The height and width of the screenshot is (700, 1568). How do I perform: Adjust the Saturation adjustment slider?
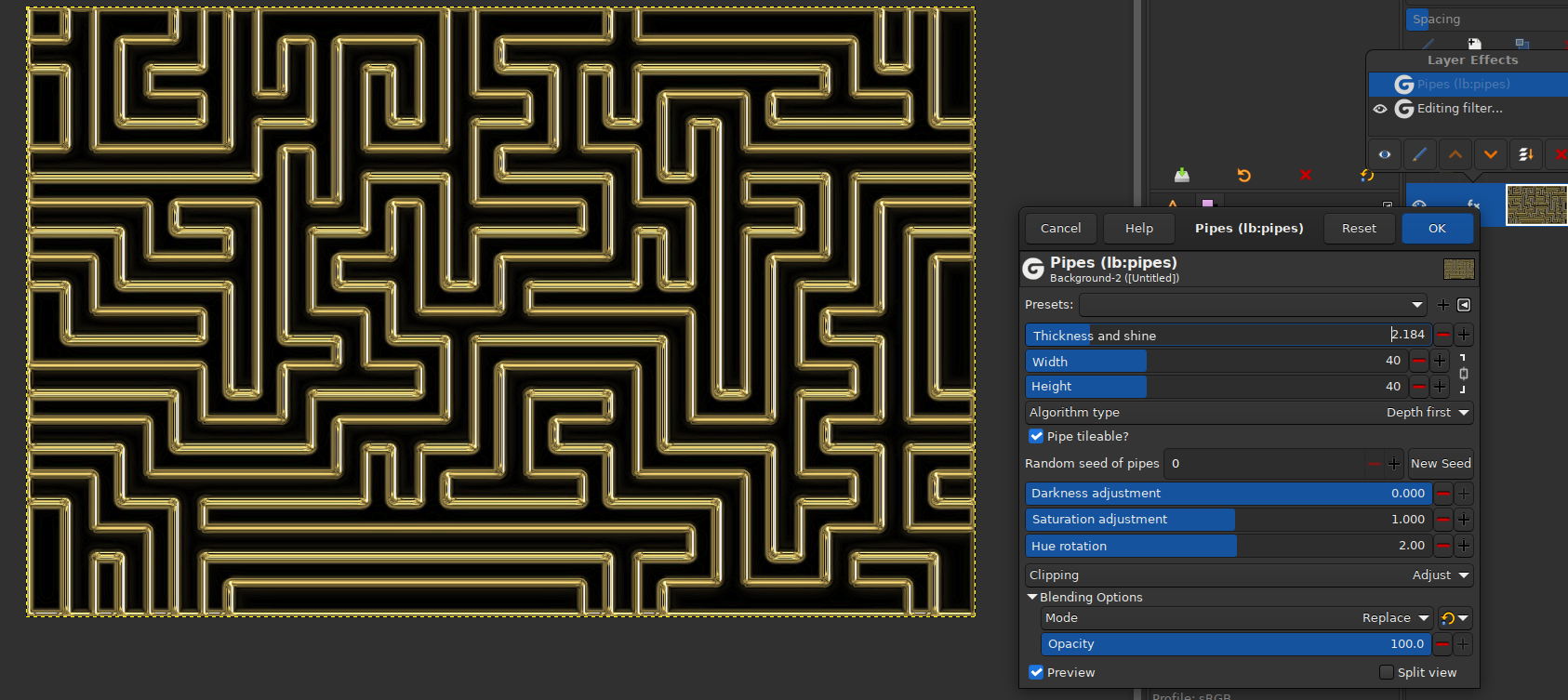1228,520
